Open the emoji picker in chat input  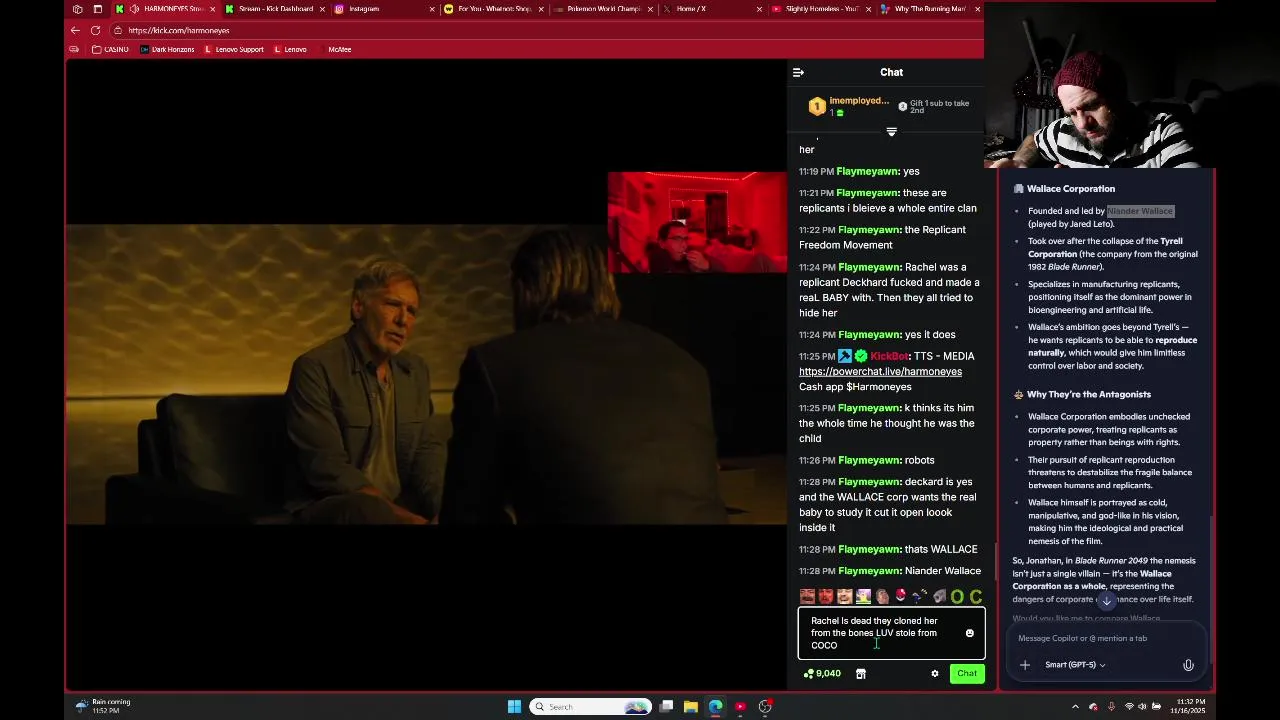click(x=969, y=633)
